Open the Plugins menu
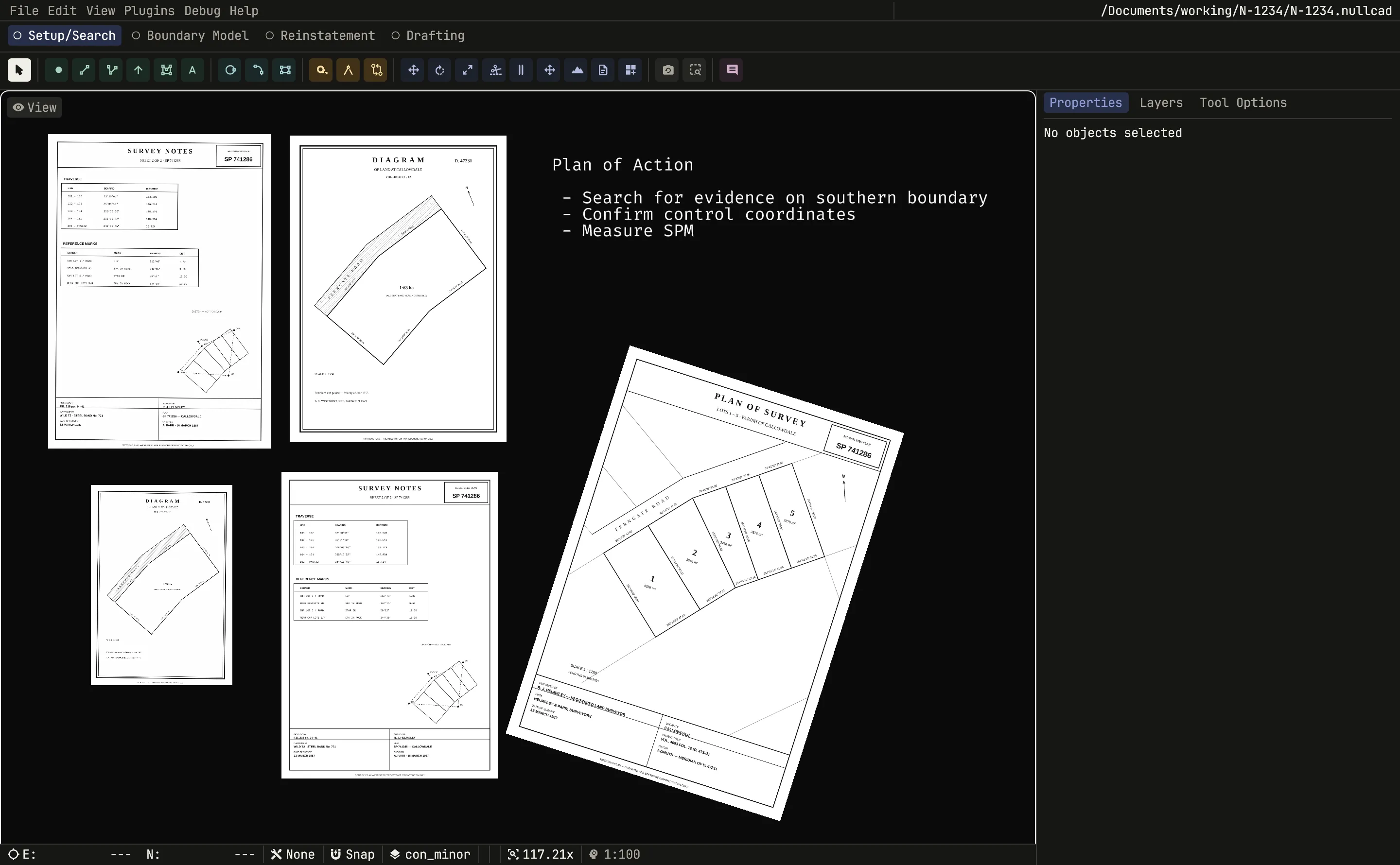 (x=149, y=10)
